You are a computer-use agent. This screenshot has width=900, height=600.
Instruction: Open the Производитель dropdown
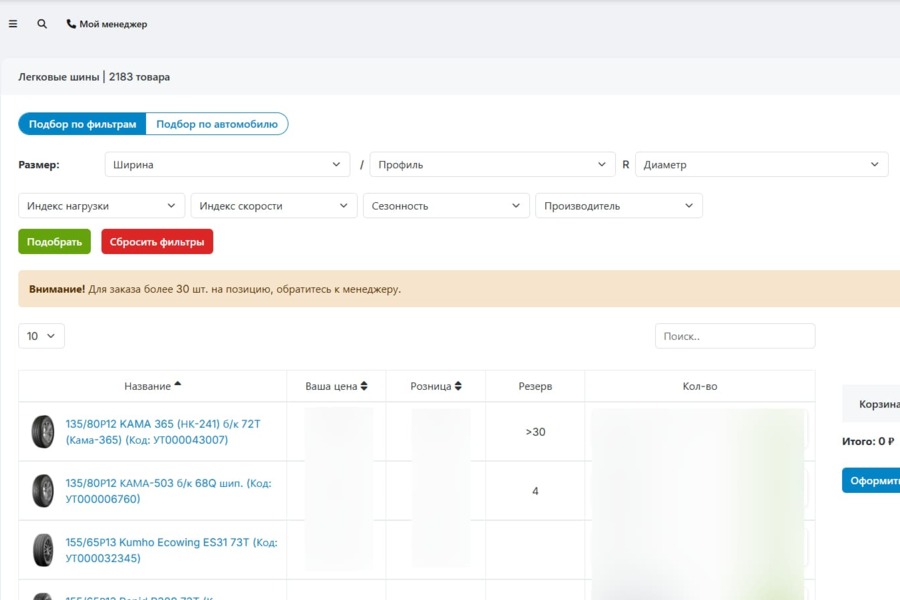[x=619, y=206]
